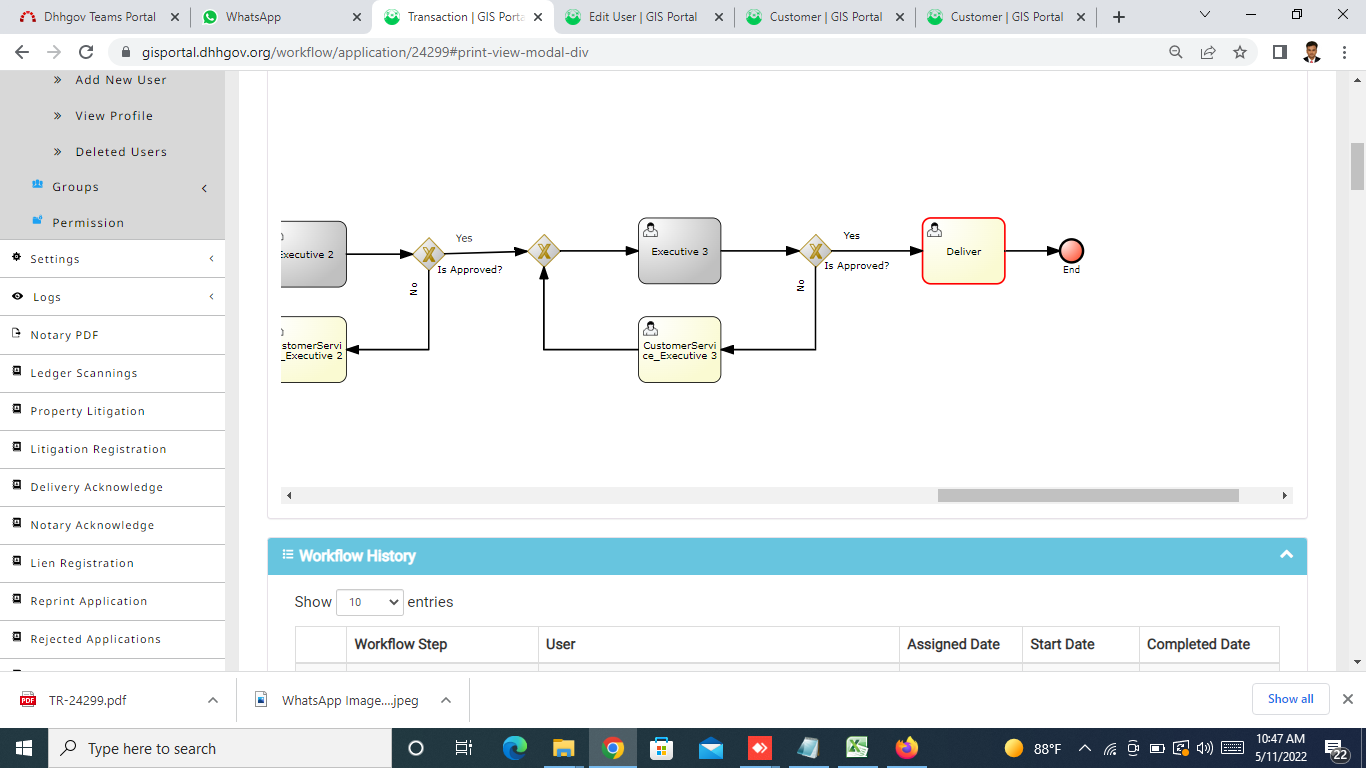Switch to Dhhgov Teams Portal tab
1366x768 pixels.
point(100,17)
